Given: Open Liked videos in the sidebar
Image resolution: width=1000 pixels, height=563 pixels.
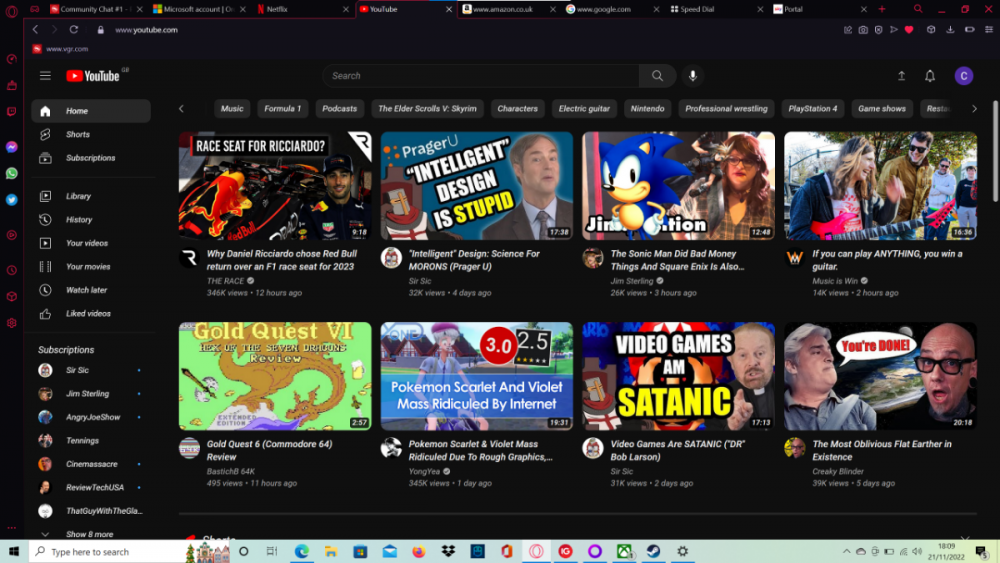Looking at the screenshot, I should click(91, 314).
